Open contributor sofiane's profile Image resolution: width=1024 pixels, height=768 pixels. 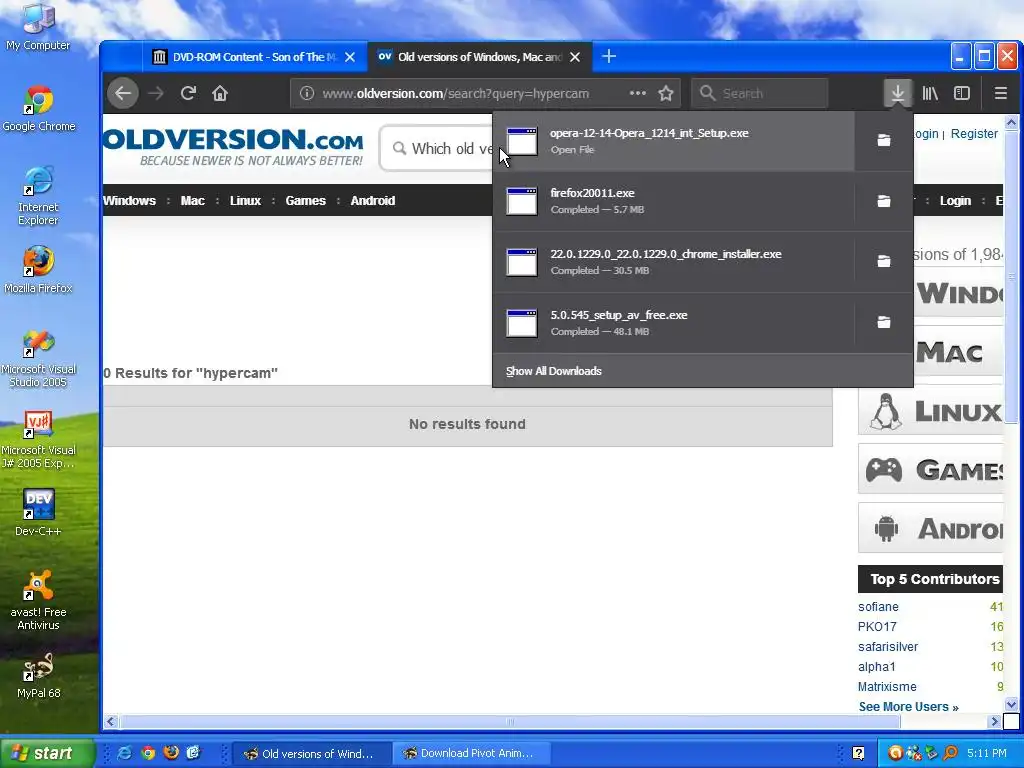pos(878,607)
